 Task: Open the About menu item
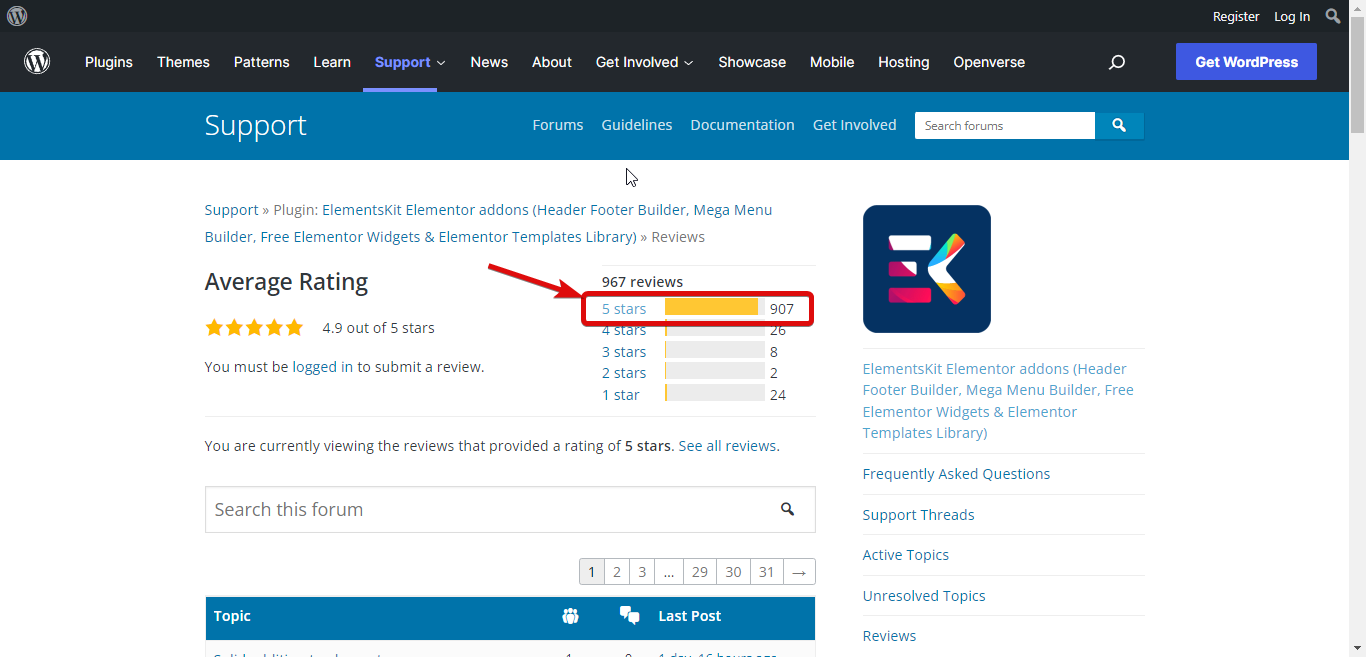pyautogui.click(x=552, y=62)
